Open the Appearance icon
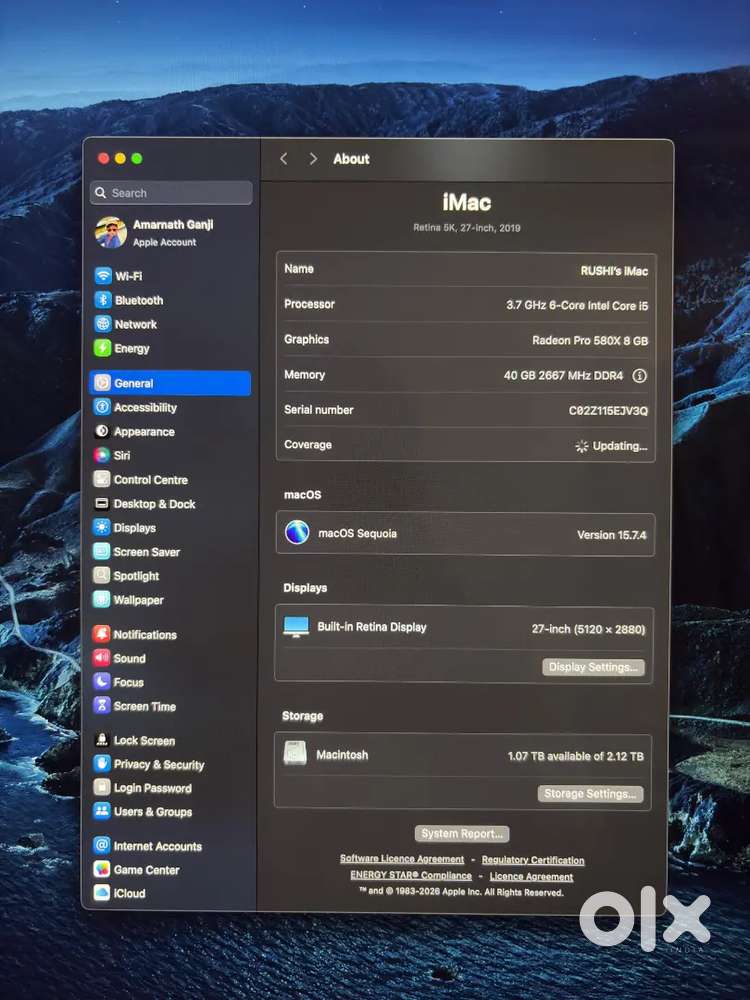The width and height of the screenshot is (750, 1000). (x=102, y=431)
